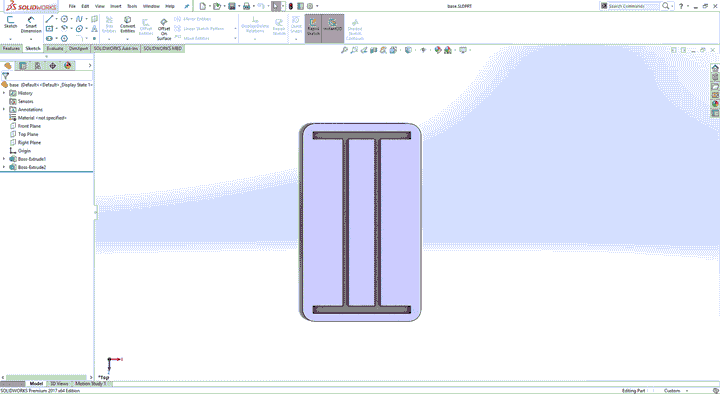The height and width of the screenshot is (394, 720).
Task: Open DisplayManager tab icon
Action: [68, 66]
